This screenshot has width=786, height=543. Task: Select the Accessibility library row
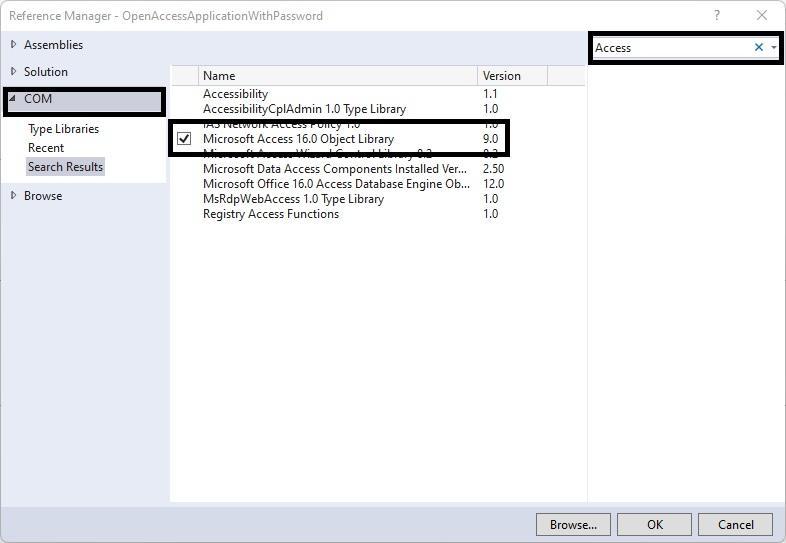(236, 94)
